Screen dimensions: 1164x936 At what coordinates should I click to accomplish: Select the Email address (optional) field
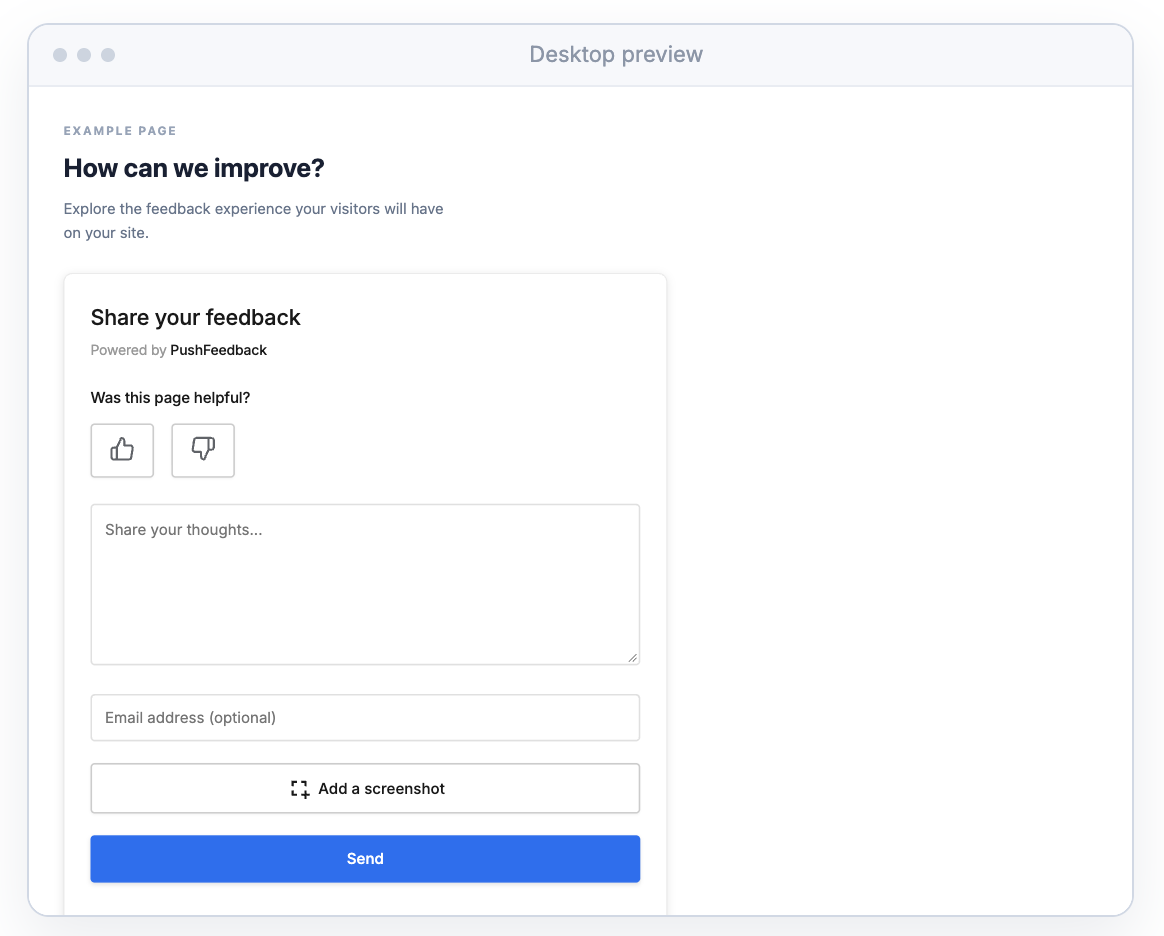365,717
